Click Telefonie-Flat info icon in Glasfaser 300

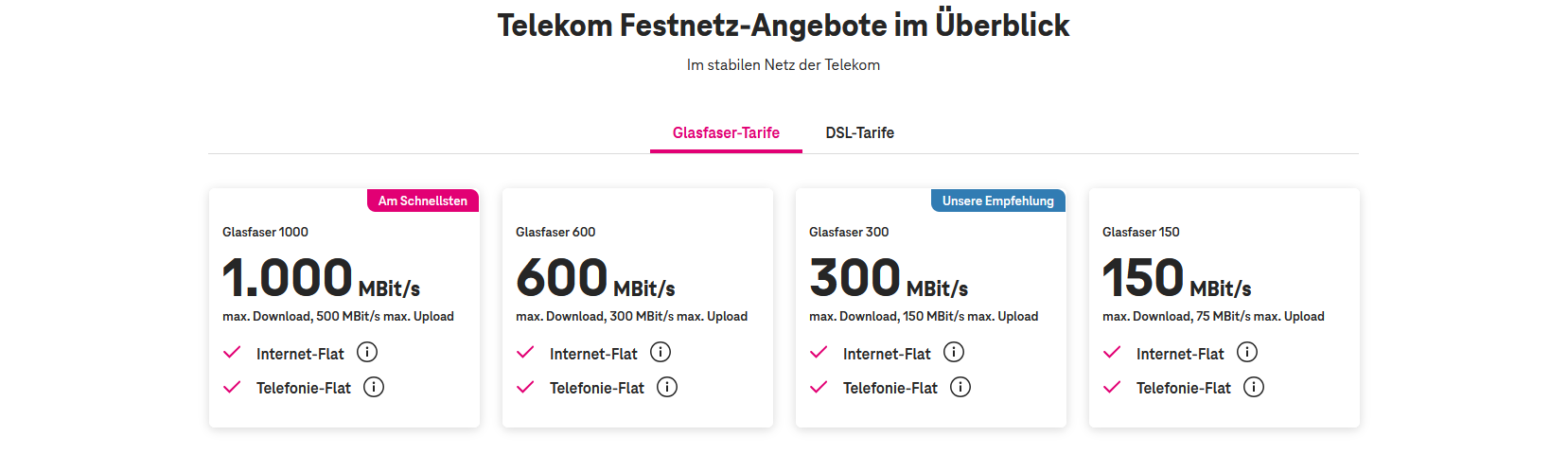(960, 387)
